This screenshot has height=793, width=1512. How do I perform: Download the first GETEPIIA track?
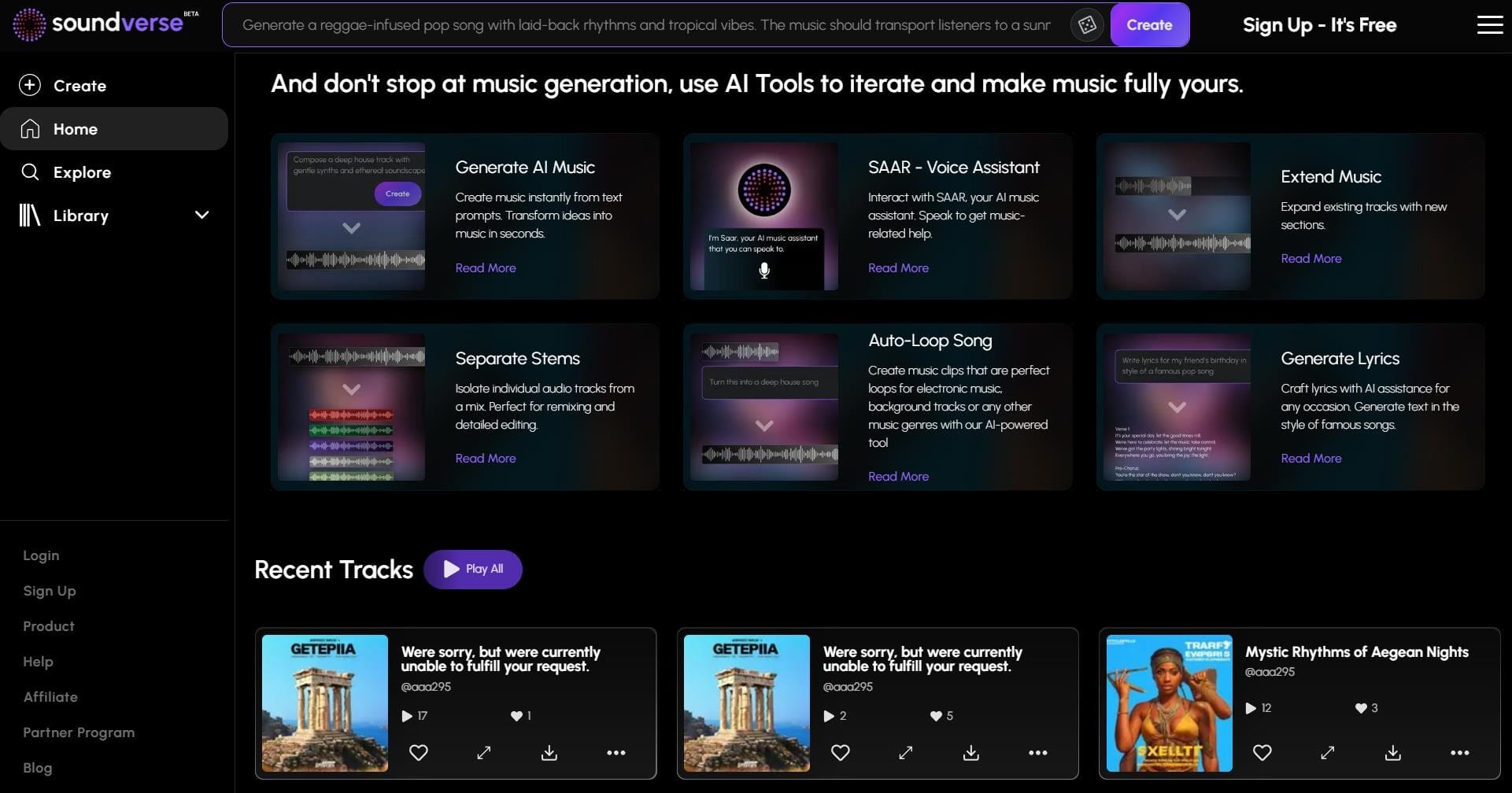(x=549, y=753)
